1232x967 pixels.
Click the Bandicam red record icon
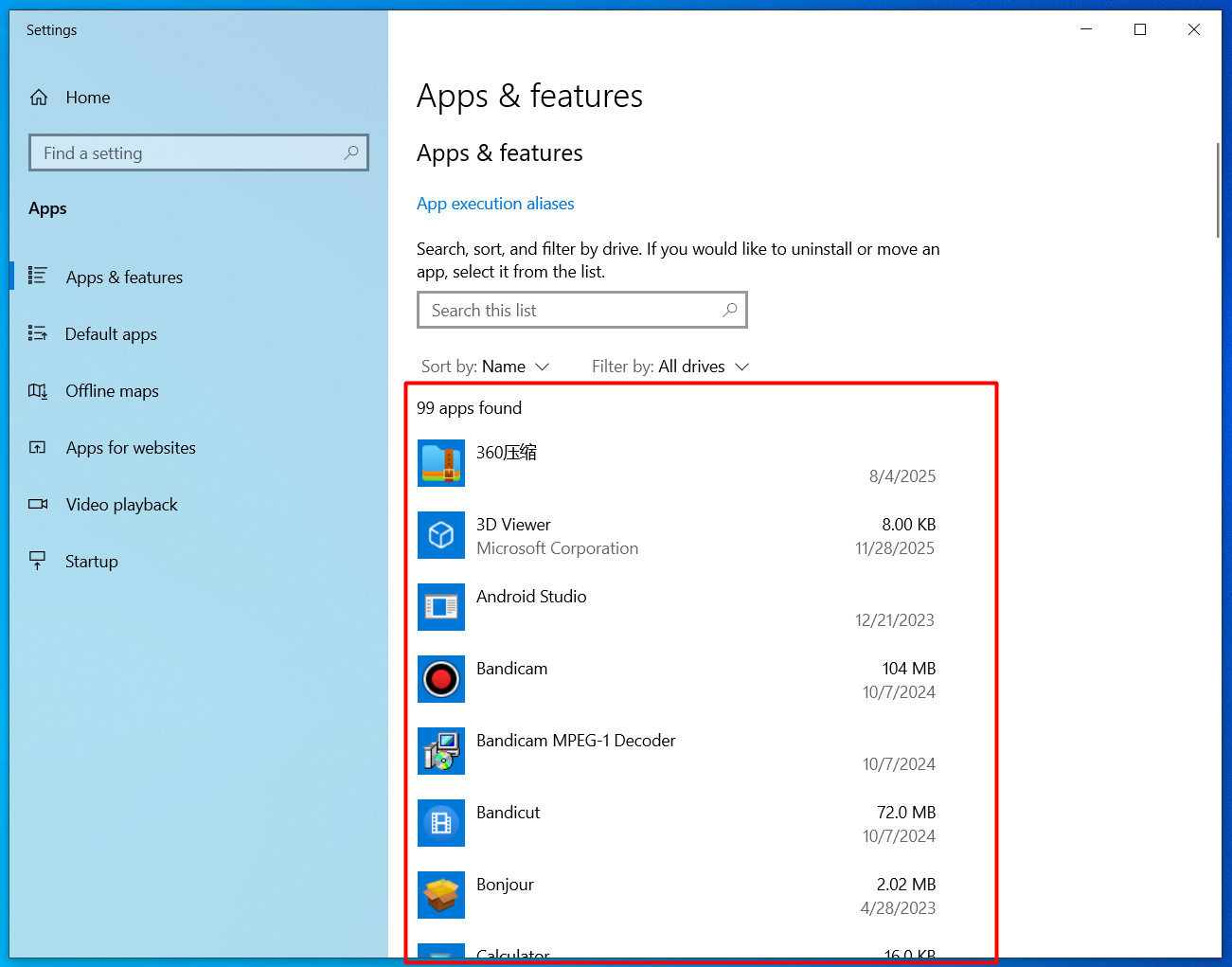(x=441, y=679)
